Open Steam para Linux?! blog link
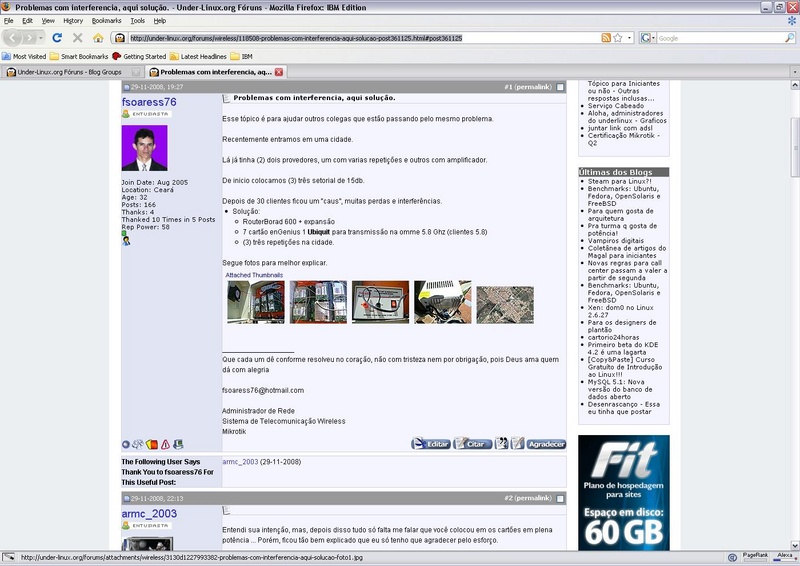The width and height of the screenshot is (800, 566). pyautogui.click(x=619, y=181)
